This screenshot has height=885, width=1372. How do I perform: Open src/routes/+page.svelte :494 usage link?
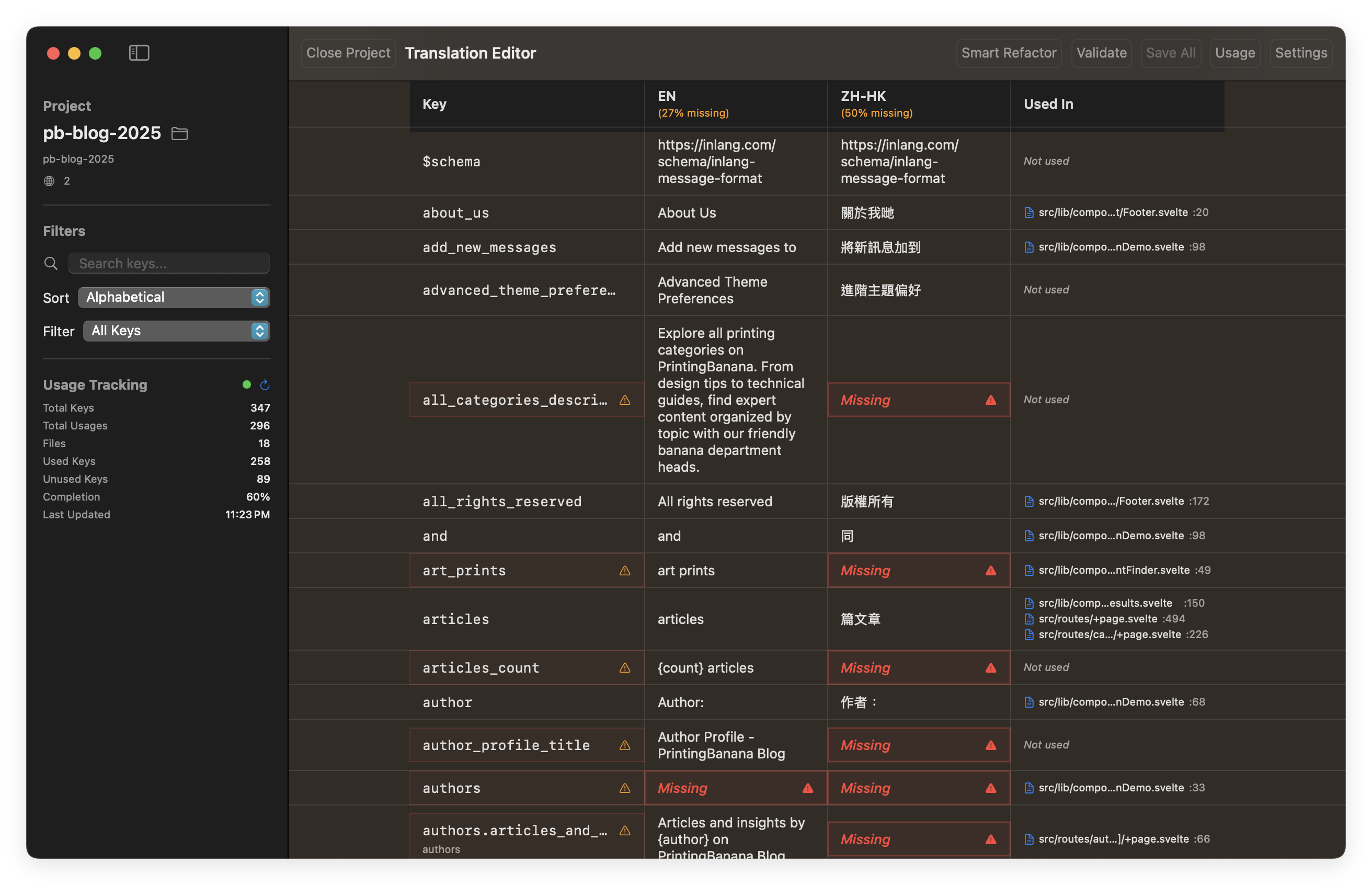1097,619
